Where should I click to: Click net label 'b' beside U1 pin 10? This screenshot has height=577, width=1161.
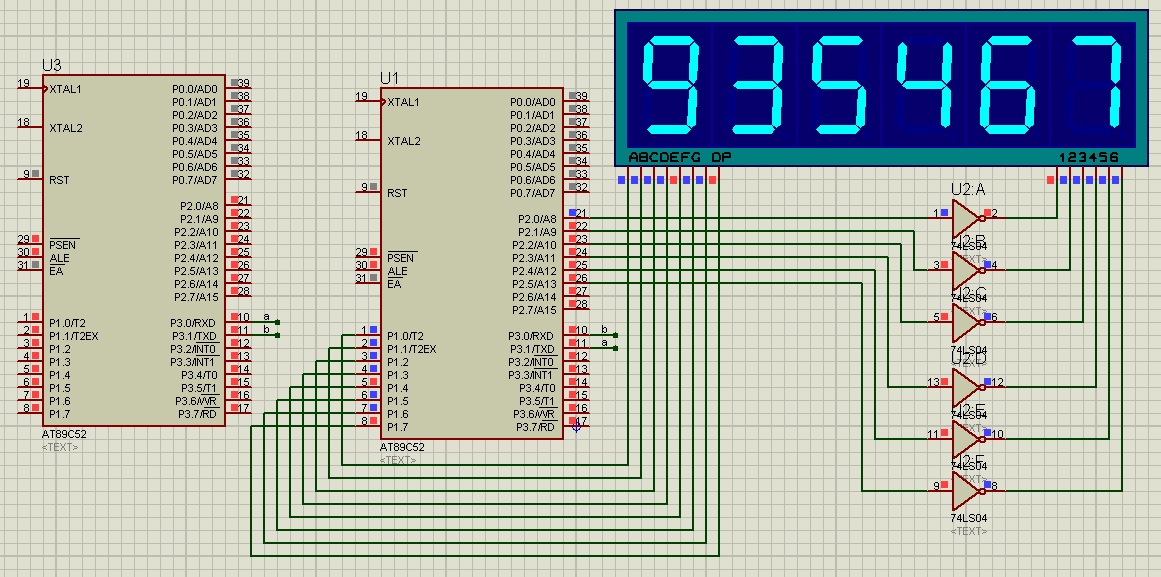click(605, 329)
